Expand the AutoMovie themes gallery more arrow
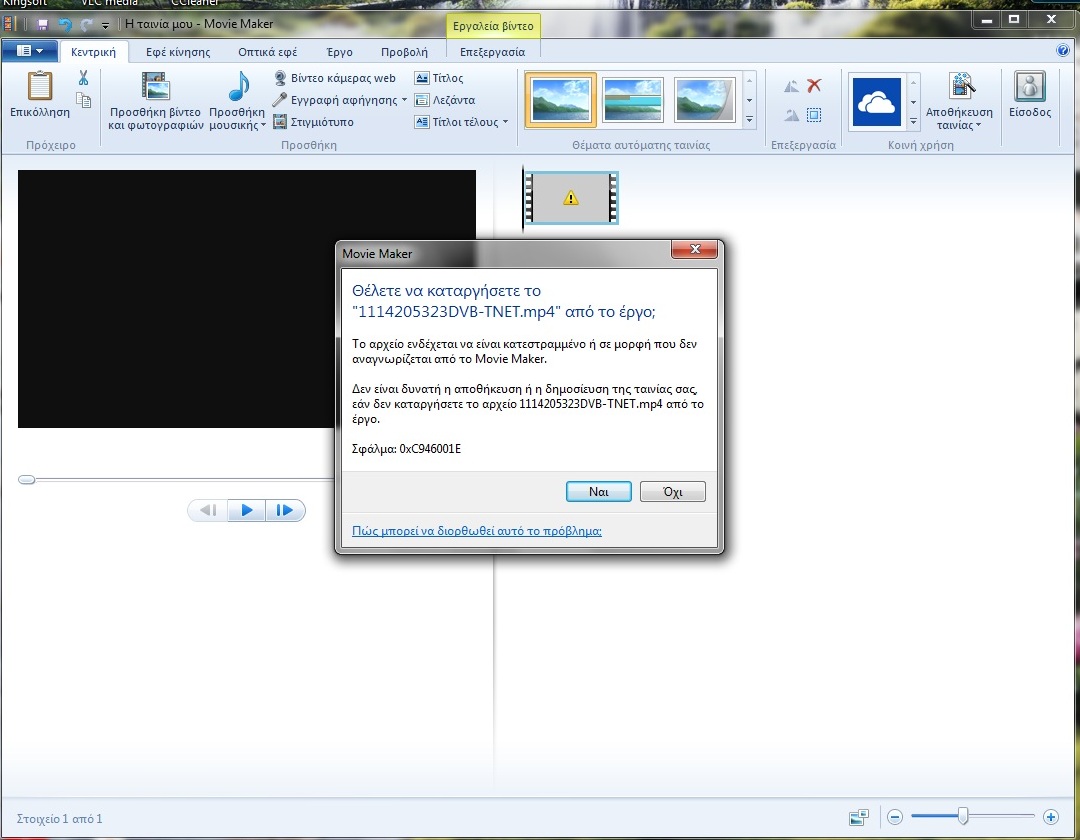Image resolution: width=1080 pixels, height=840 pixels. click(749, 120)
